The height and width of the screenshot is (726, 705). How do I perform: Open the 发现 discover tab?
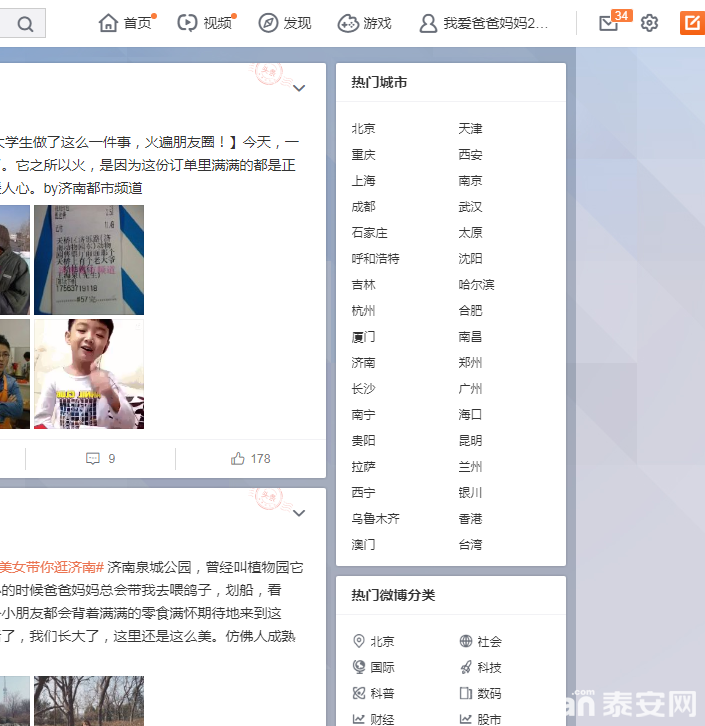point(285,23)
